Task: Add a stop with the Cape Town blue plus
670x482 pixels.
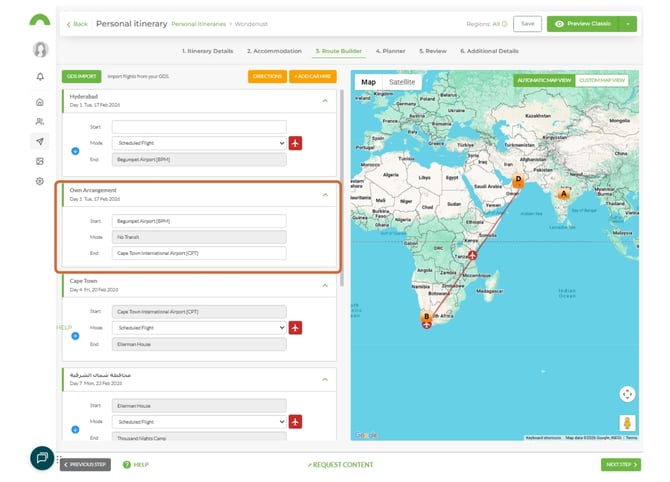Action: [75, 336]
